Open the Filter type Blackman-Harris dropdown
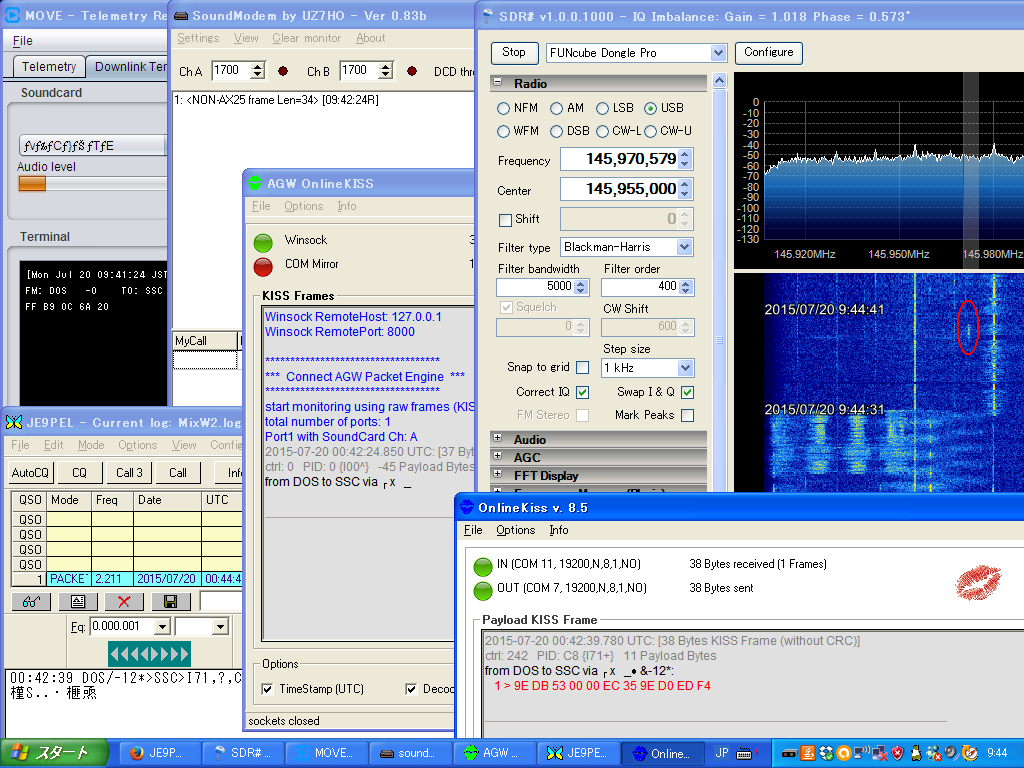The image size is (1024, 768). (684, 247)
